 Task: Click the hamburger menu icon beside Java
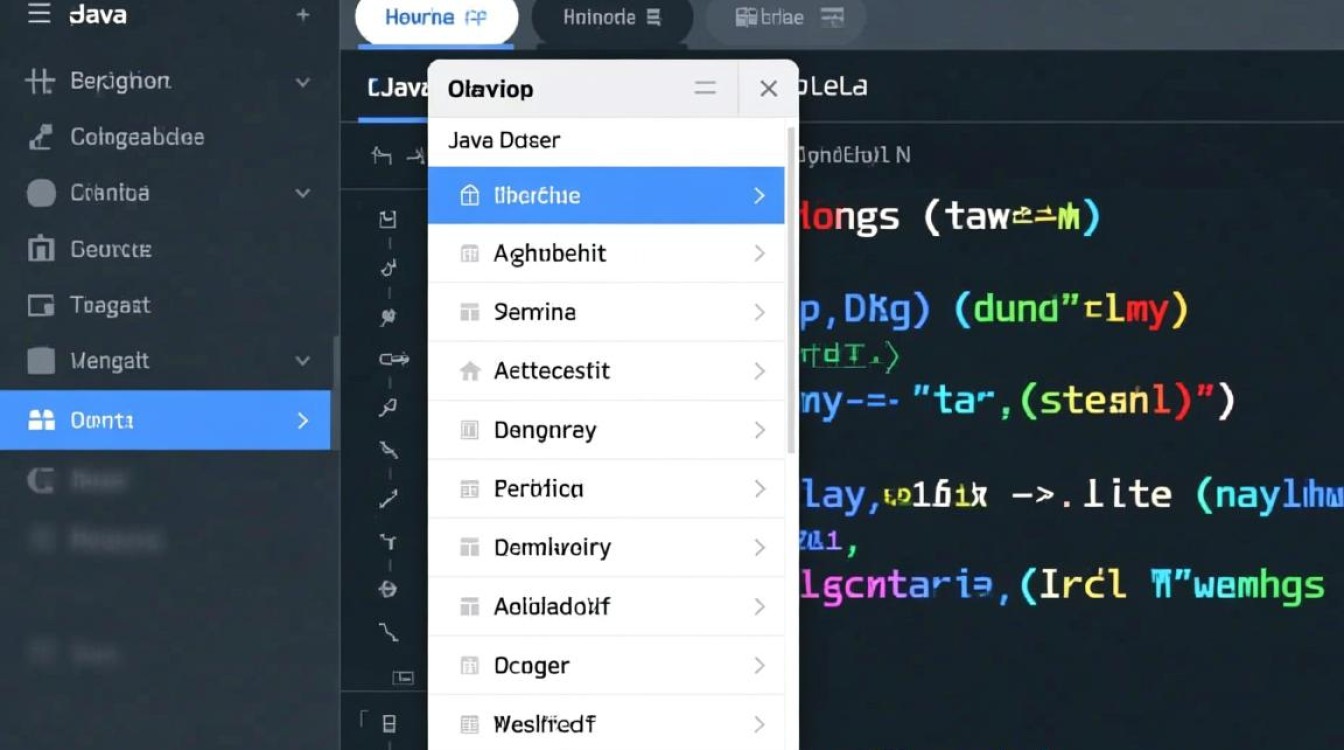point(39,17)
